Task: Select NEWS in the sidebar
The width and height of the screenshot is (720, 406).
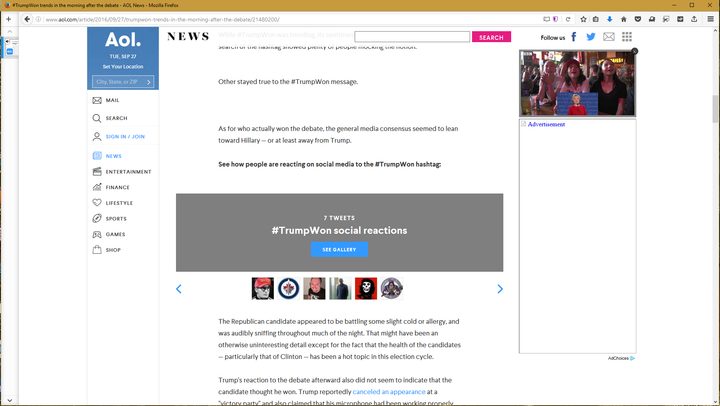Action: click(x=113, y=156)
